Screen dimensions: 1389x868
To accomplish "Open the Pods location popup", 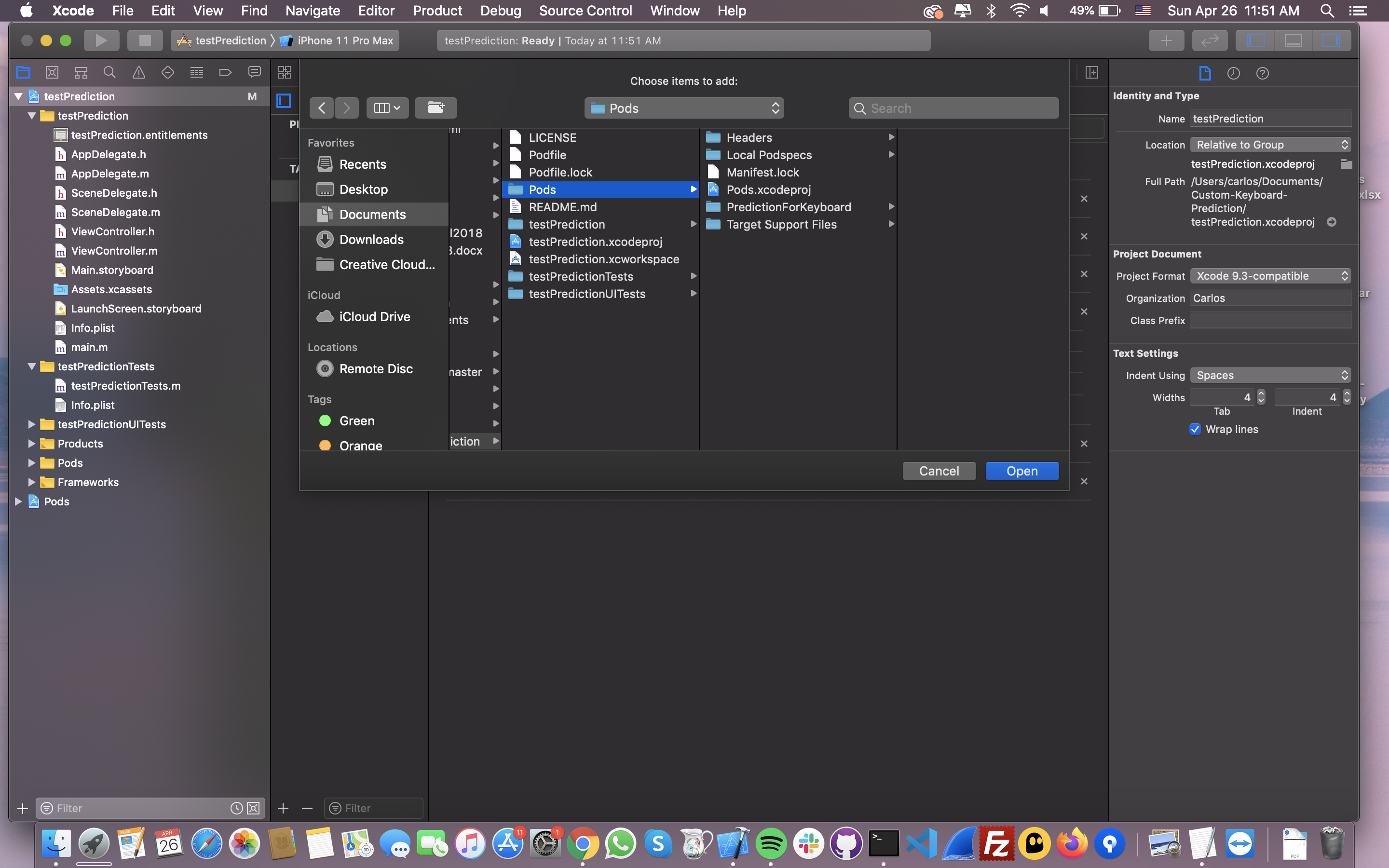I will [684, 108].
